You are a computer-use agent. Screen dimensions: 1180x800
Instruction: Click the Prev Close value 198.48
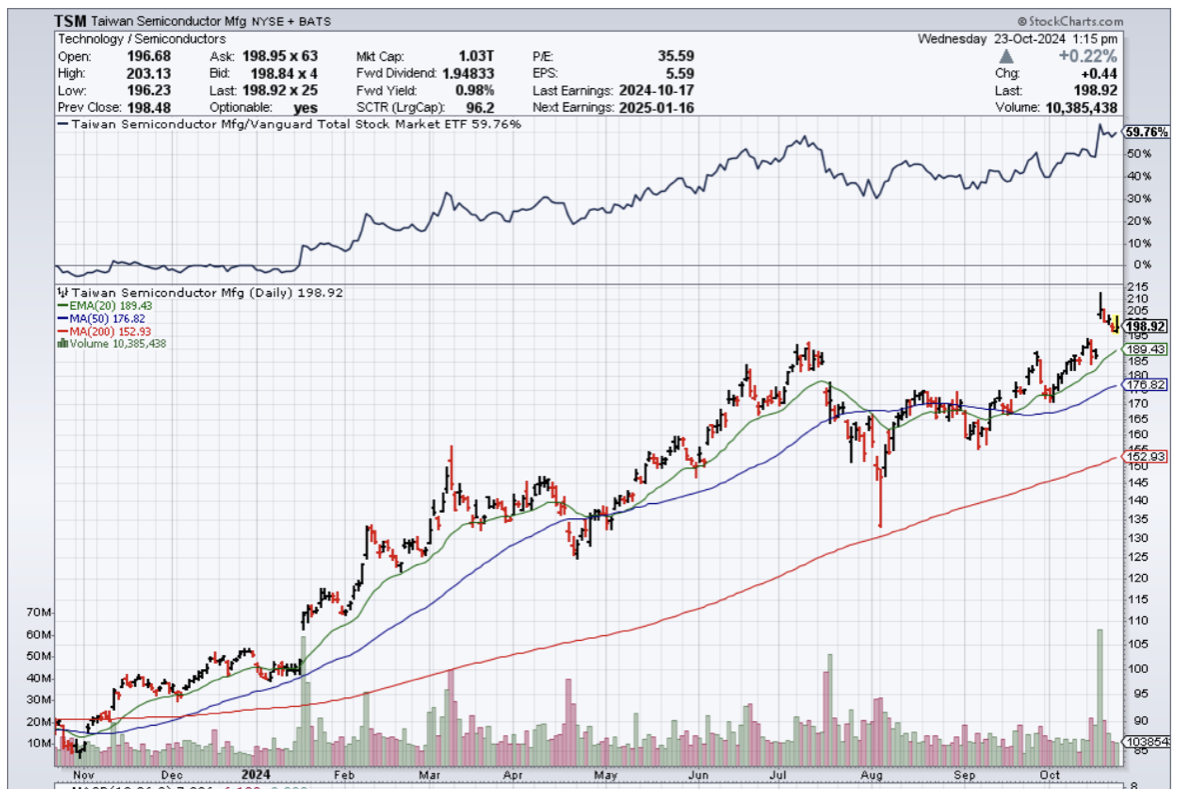(x=148, y=108)
